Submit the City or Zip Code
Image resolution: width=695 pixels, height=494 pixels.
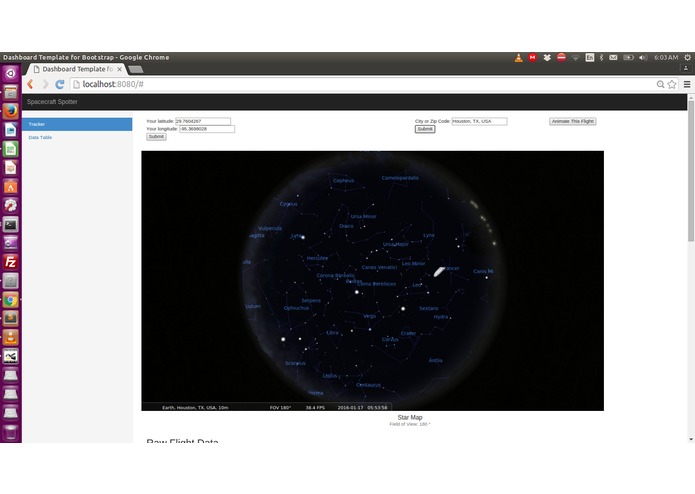tap(425, 129)
